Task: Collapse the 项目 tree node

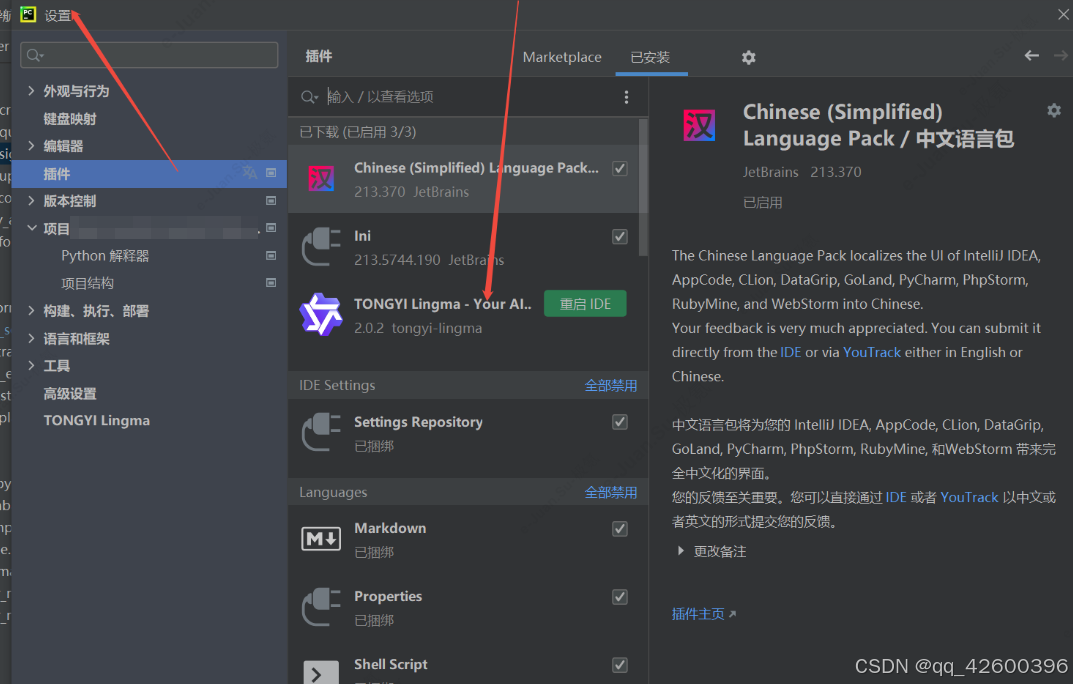Action: [31, 228]
